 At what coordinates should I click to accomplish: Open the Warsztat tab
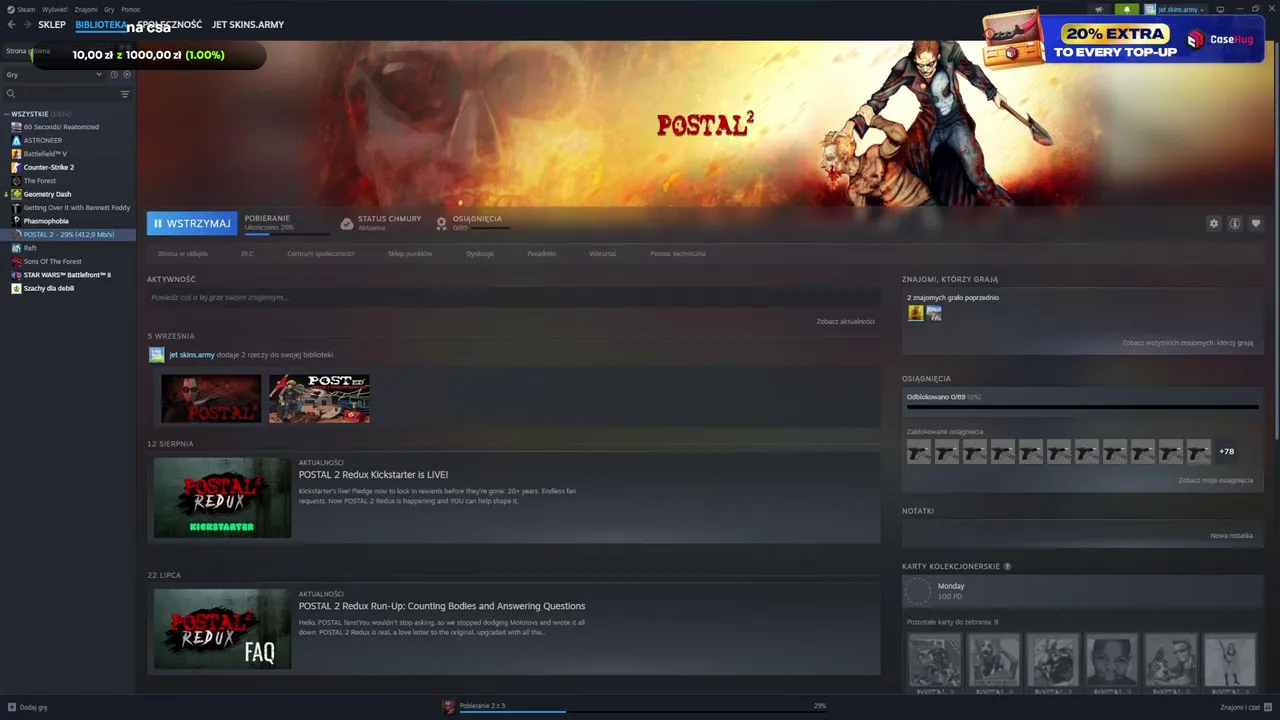click(x=603, y=254)
